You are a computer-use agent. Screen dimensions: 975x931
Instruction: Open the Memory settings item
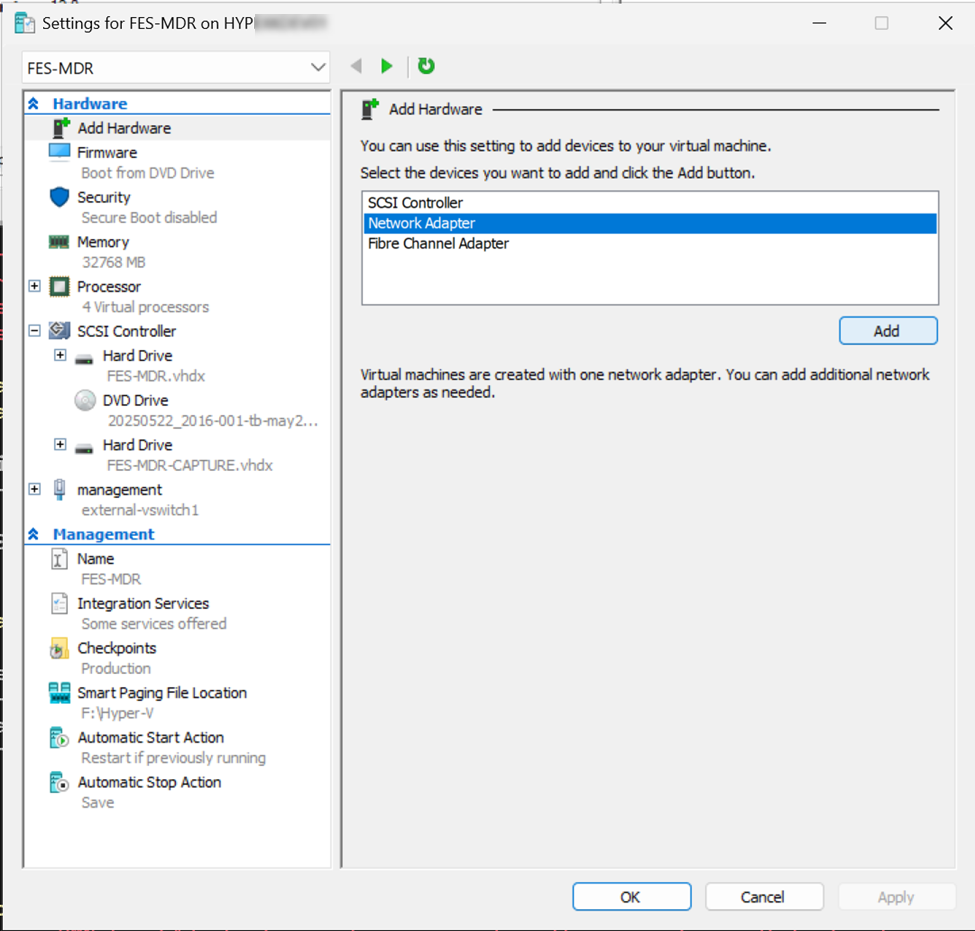pos(103,242)
